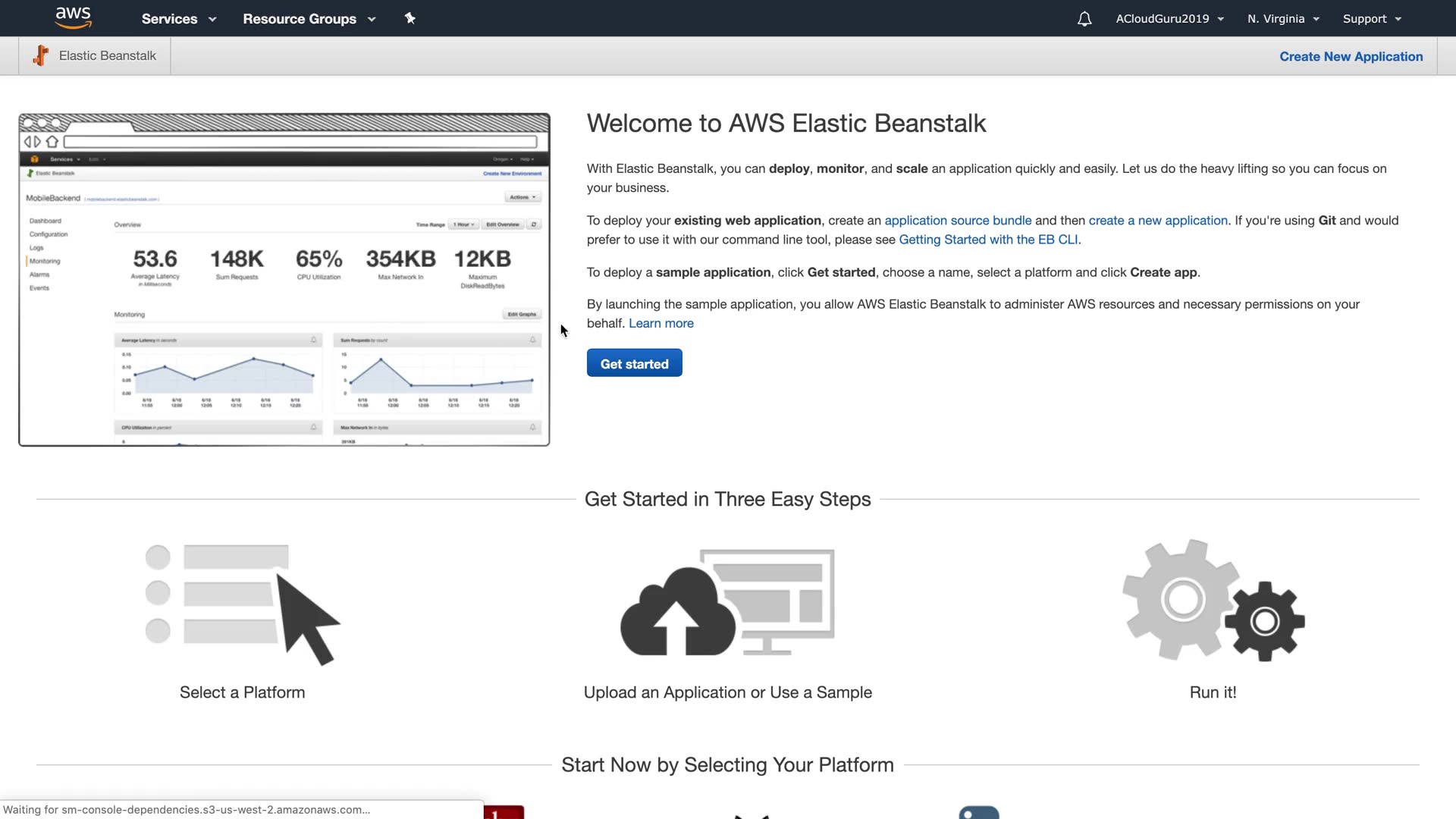The width and height of the screenshot is (1456, 819).
Task: Click the red platform icon at bottom
Action: click(504, 812)
